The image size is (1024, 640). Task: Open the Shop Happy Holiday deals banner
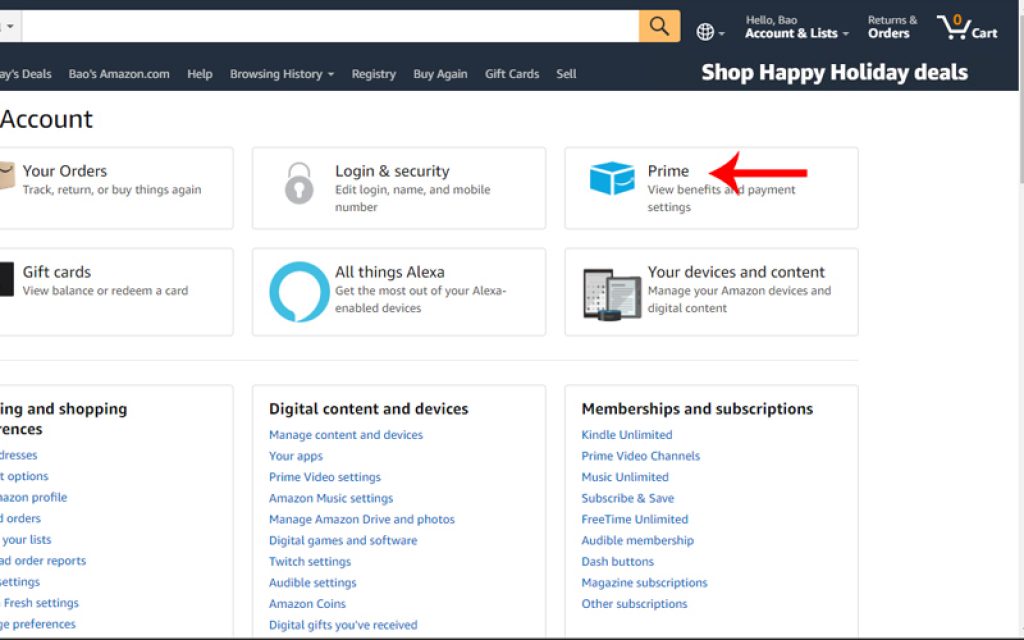point(835,72)
